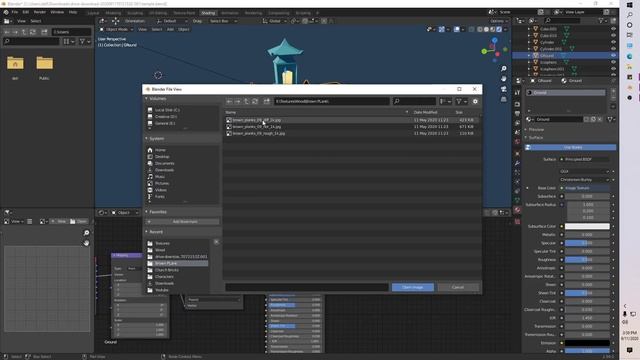Open the File View filter dropdown
The width and height of the screenshot is (640, 360).
click(462, 101)
